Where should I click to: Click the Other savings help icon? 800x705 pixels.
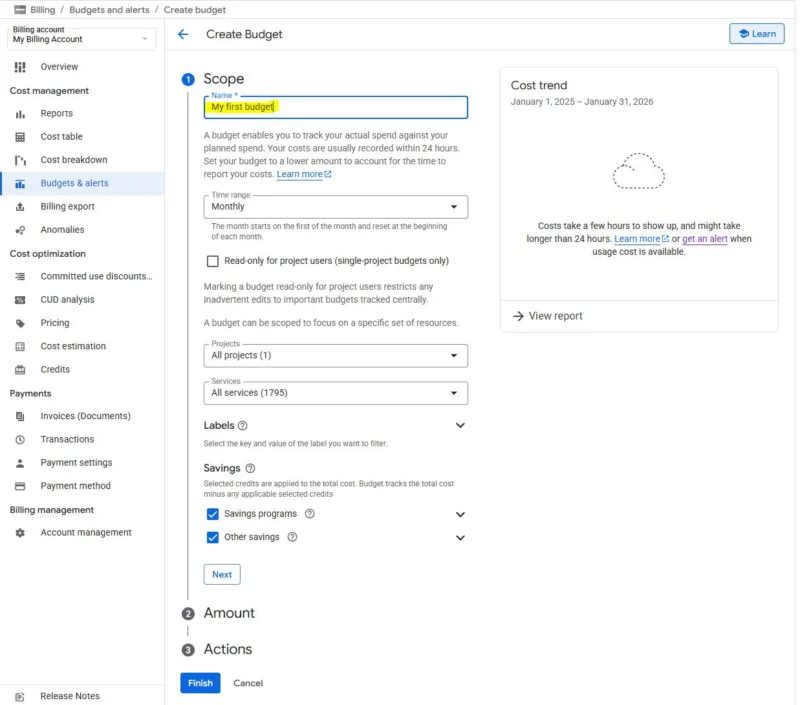291,537
